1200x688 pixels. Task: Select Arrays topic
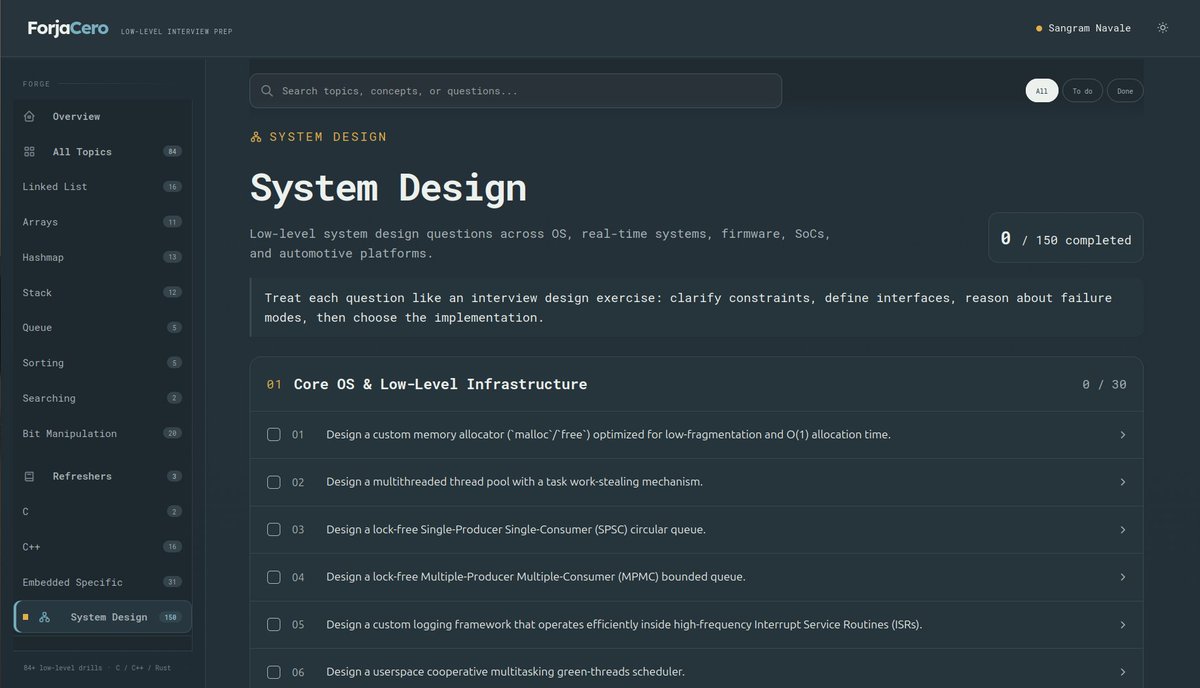pos(102,222)
